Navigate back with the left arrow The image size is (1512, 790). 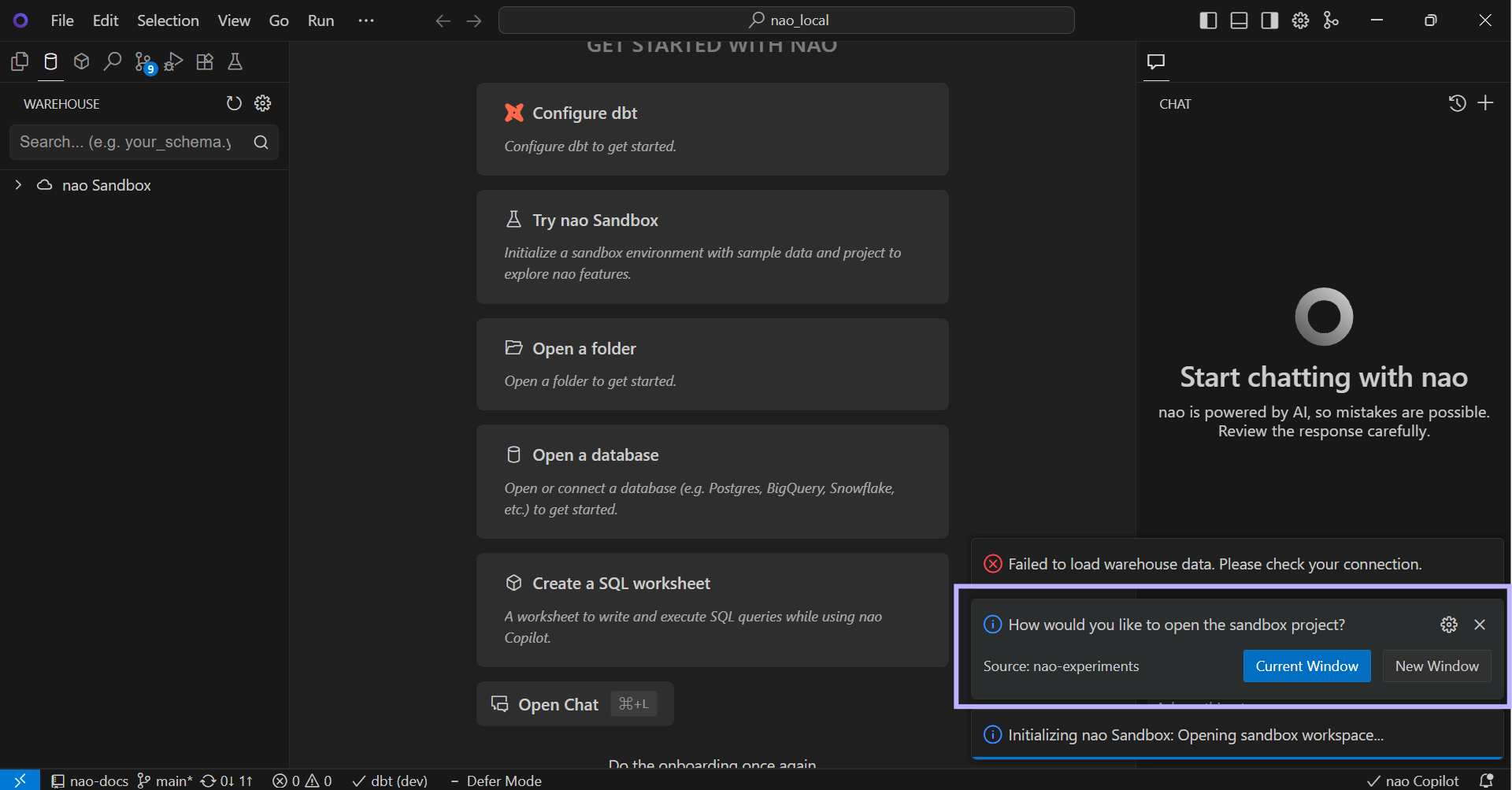[x=443, y=20]
